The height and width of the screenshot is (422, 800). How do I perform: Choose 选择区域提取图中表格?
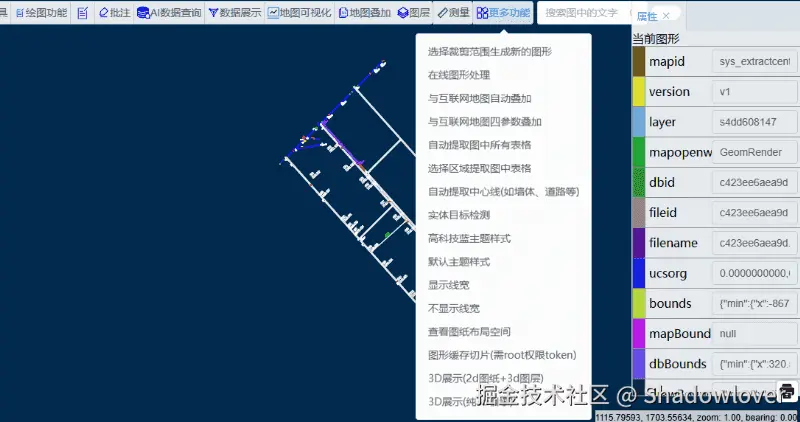coord(480,168)
